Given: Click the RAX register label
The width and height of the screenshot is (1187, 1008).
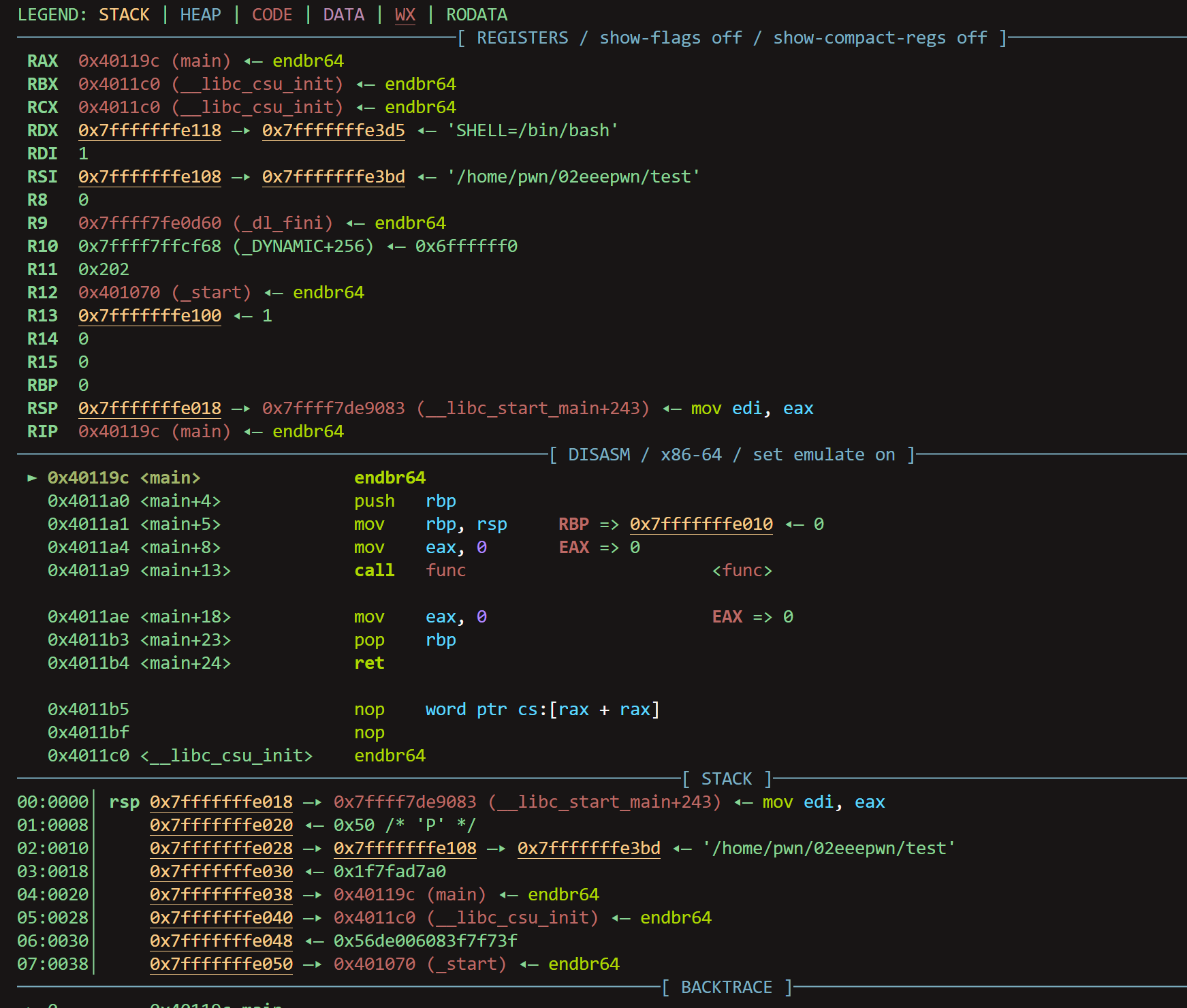Looking at the screenshot, I should point(42,61).
